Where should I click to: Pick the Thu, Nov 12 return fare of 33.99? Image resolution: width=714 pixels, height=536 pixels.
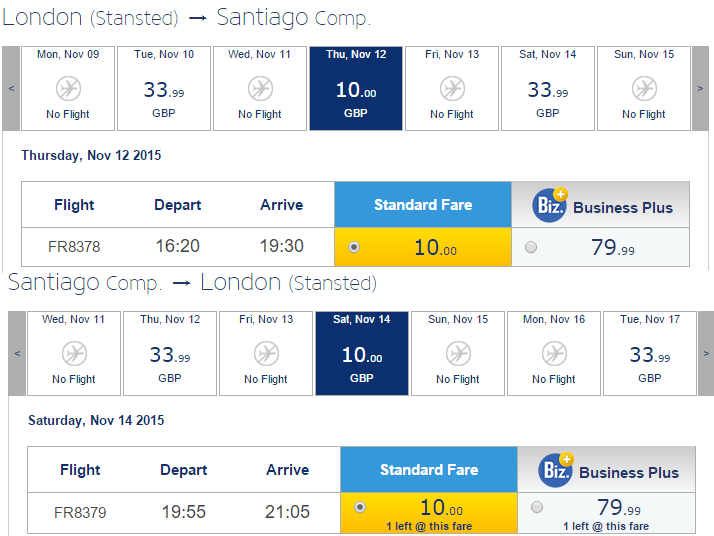pos(170,353)
